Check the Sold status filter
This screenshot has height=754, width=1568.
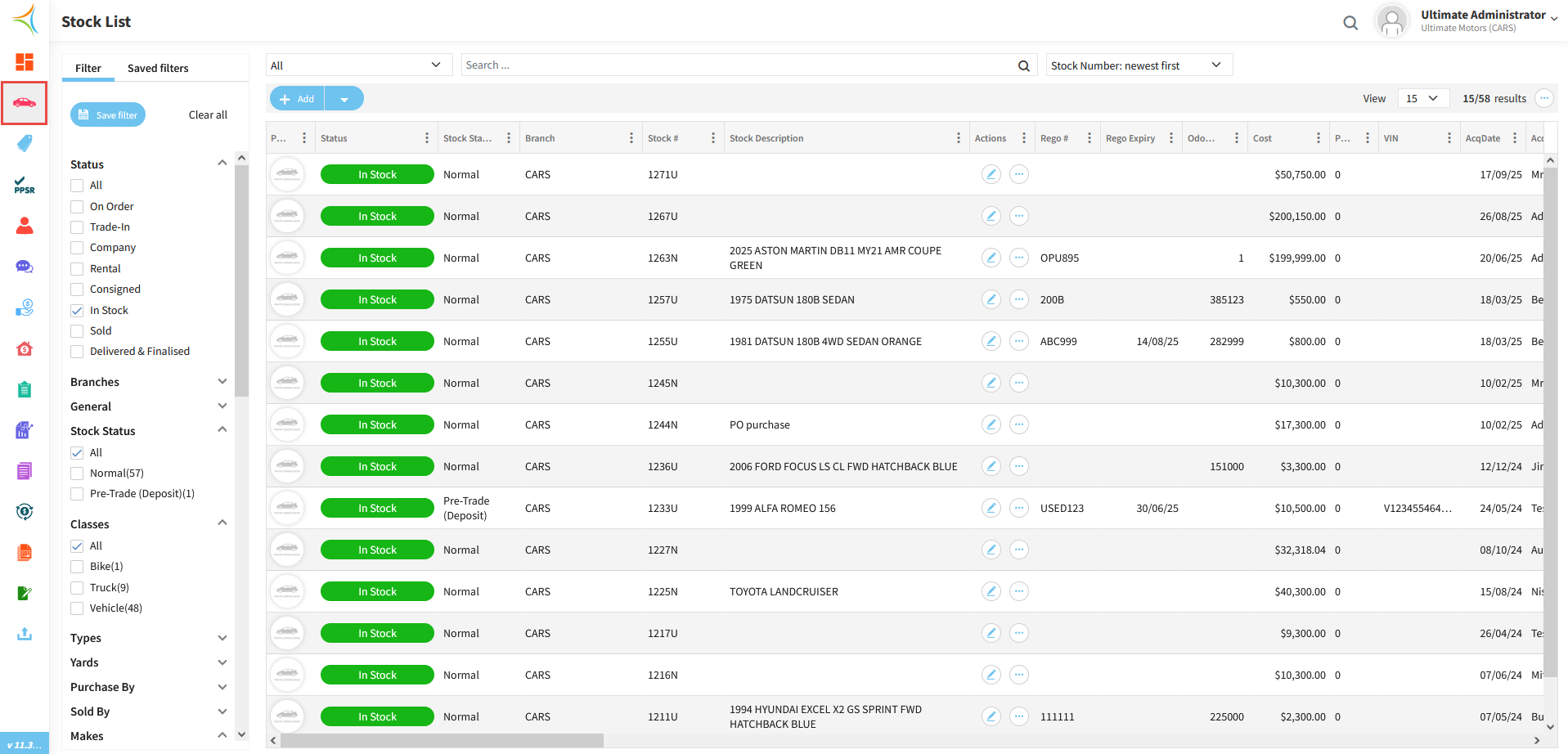[x=77, y=331]
